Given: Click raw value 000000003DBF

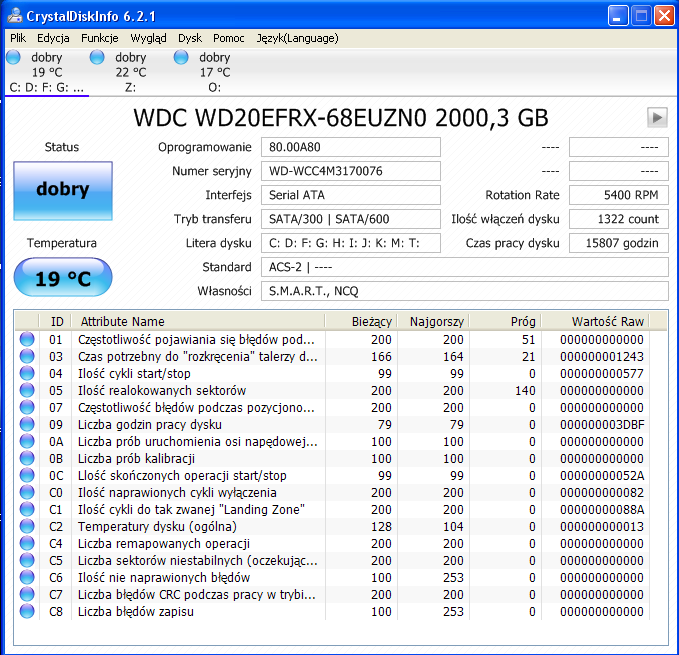Looking at the screenshot, I should pos(602,425).
